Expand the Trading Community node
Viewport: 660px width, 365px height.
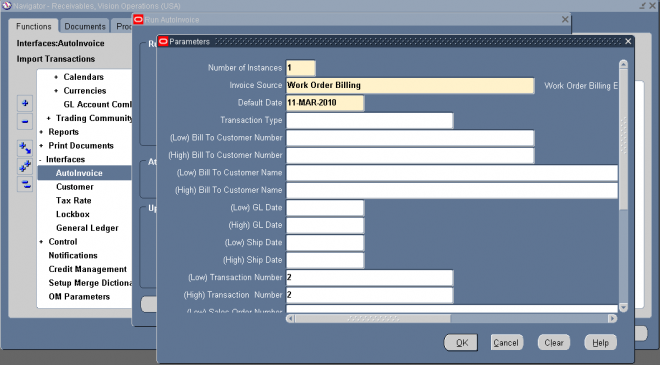(48, 118)
